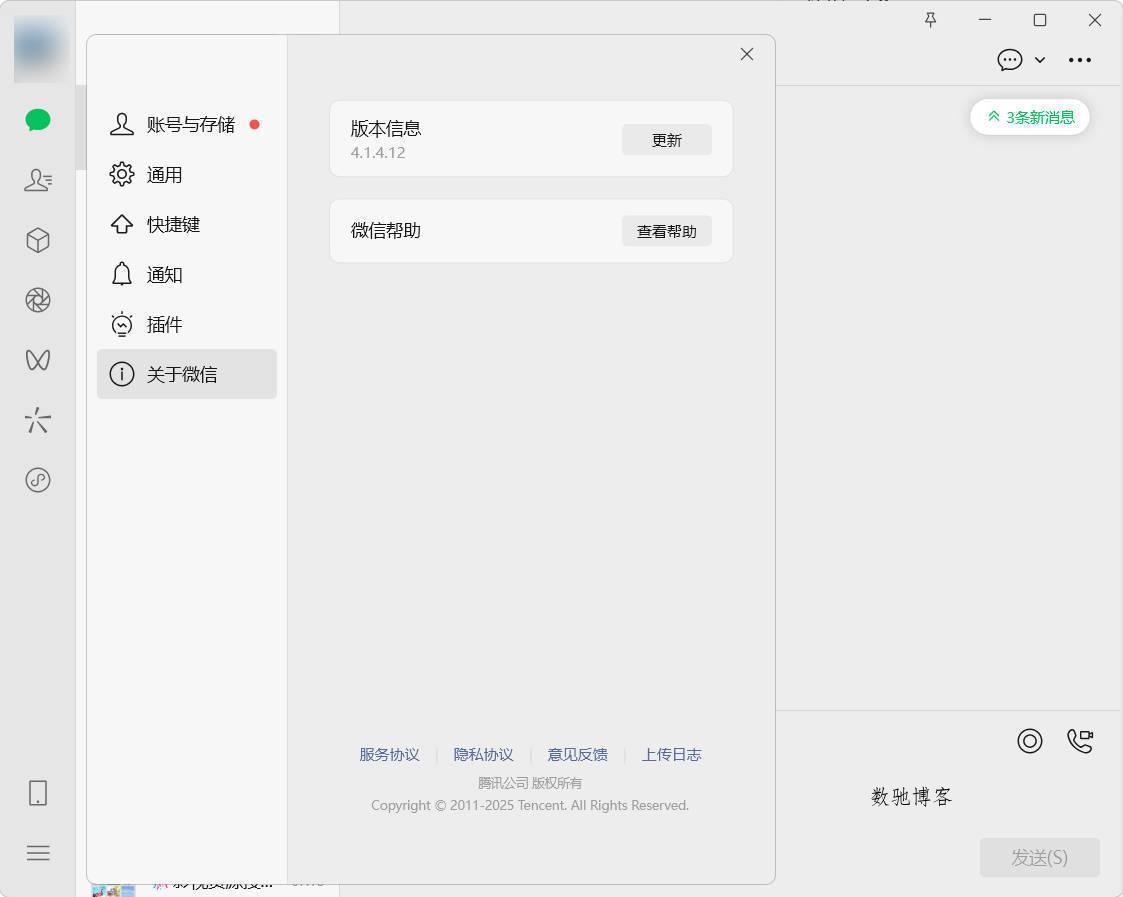Open the Mini Programs icon

point(38,480)
